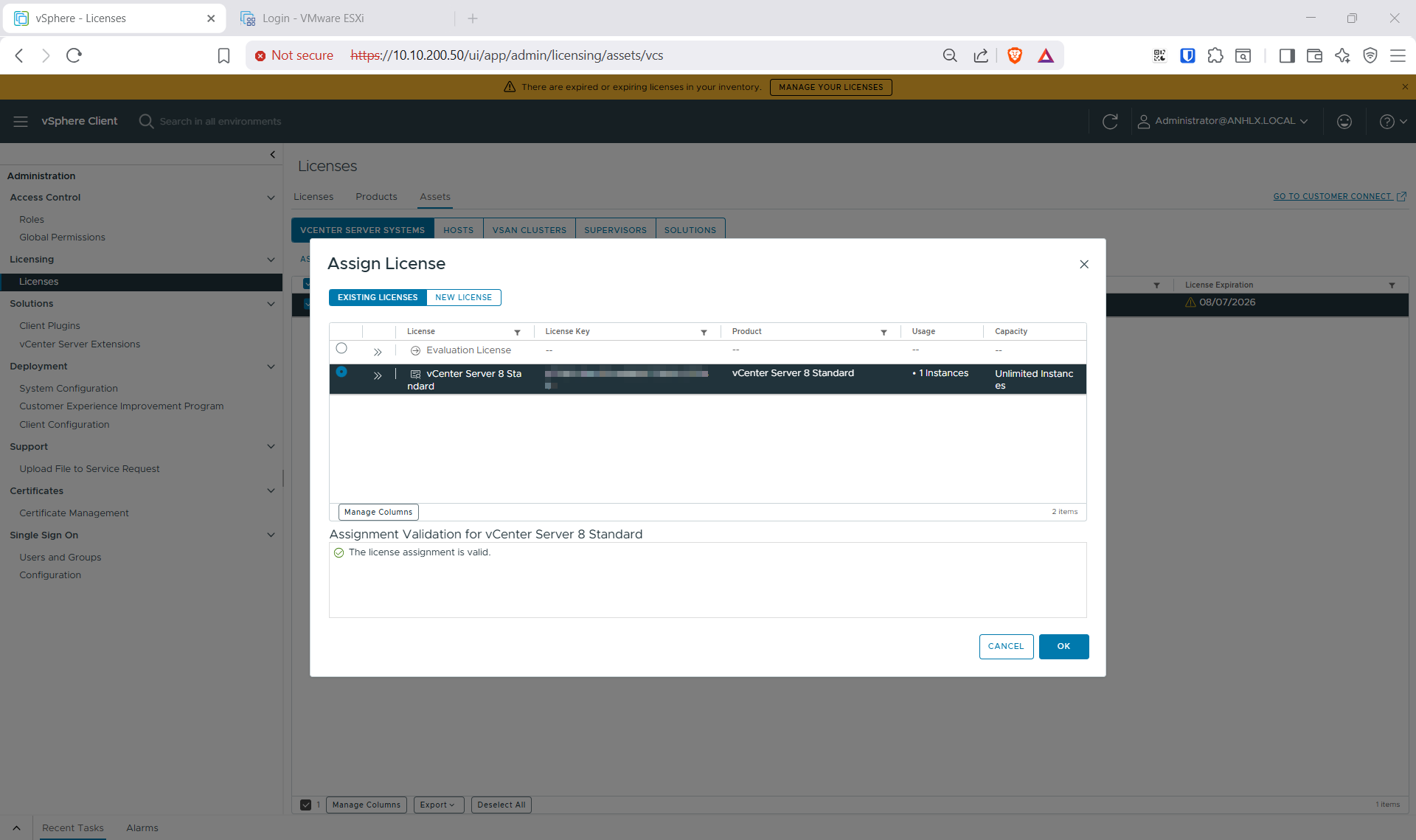Screen dimensions: 1416x840
Task: Click the Search in all environments field
Action: click(221, 121)
